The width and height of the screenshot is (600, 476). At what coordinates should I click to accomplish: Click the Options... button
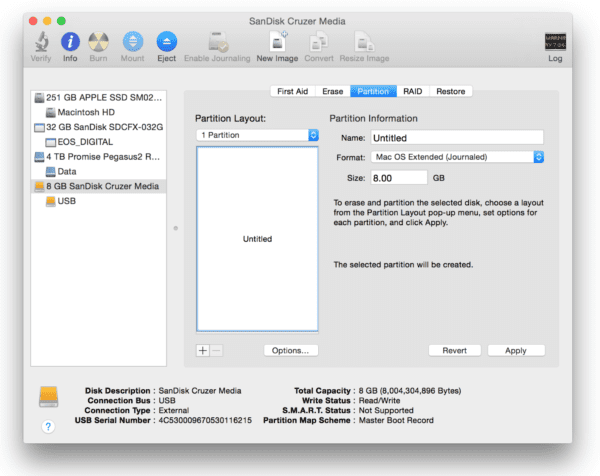[291, 351]
